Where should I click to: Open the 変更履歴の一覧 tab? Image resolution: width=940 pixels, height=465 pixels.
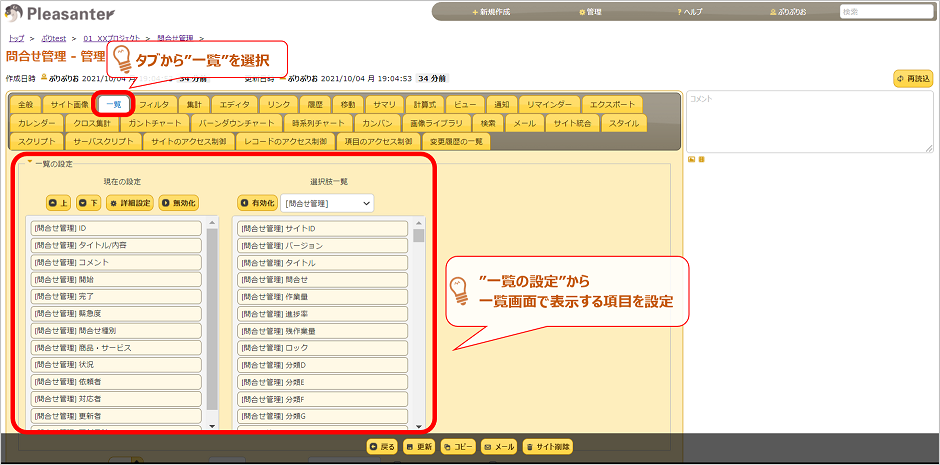[x=456, y=141]
